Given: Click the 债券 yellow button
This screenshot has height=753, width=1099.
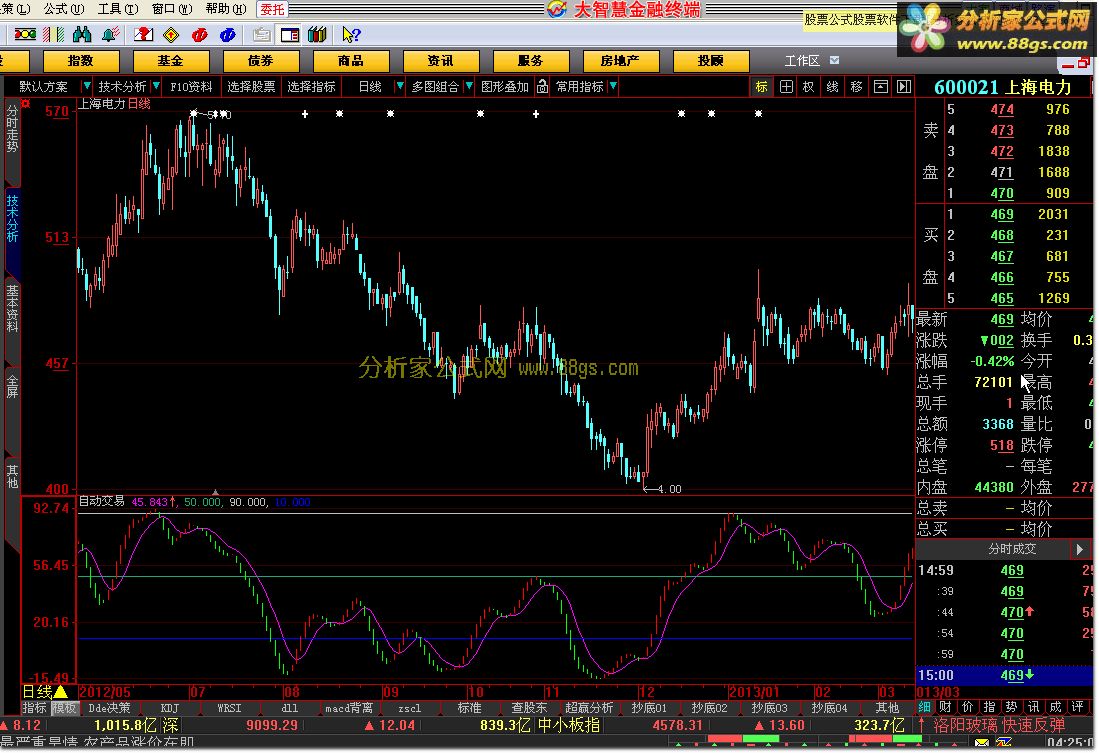Looking at the screenshot, I should click(260, 61).
